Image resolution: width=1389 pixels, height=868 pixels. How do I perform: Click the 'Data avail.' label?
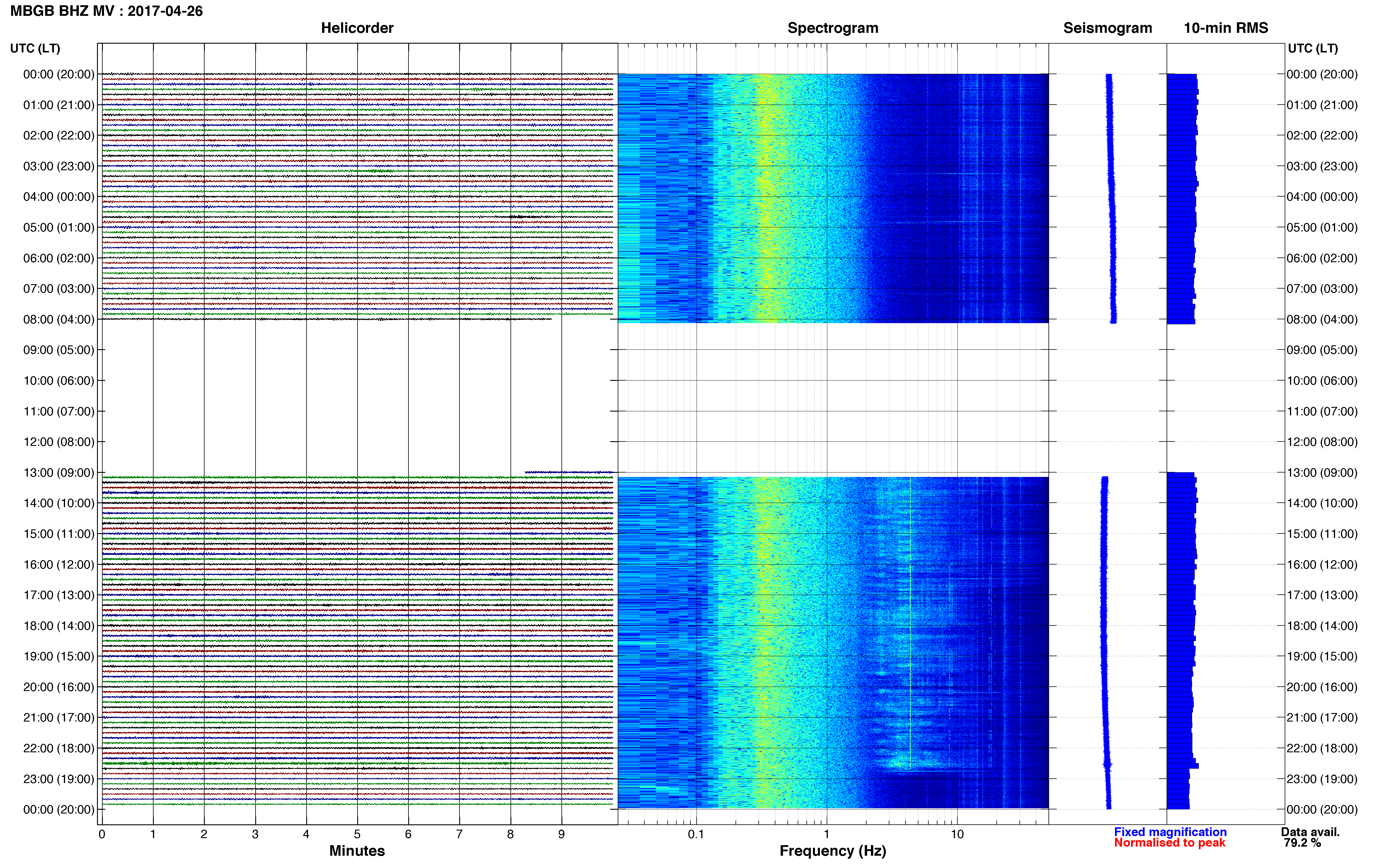point(1310,832)
